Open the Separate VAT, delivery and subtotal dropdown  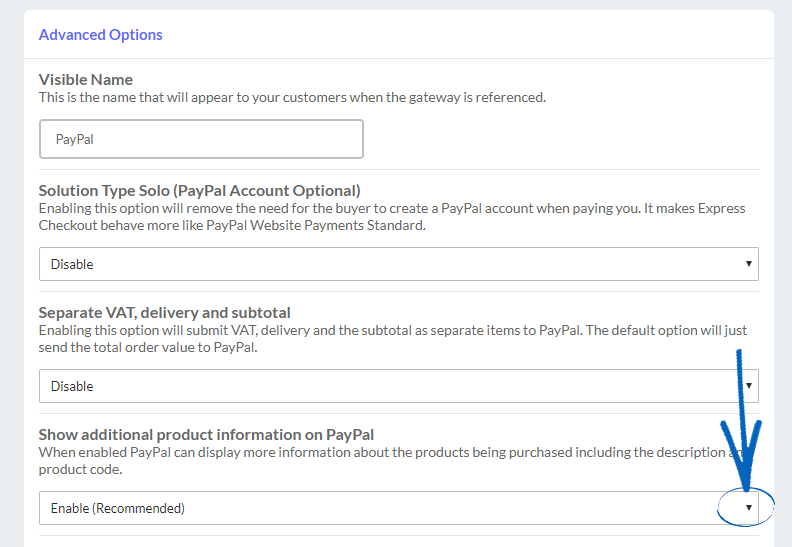398,386
